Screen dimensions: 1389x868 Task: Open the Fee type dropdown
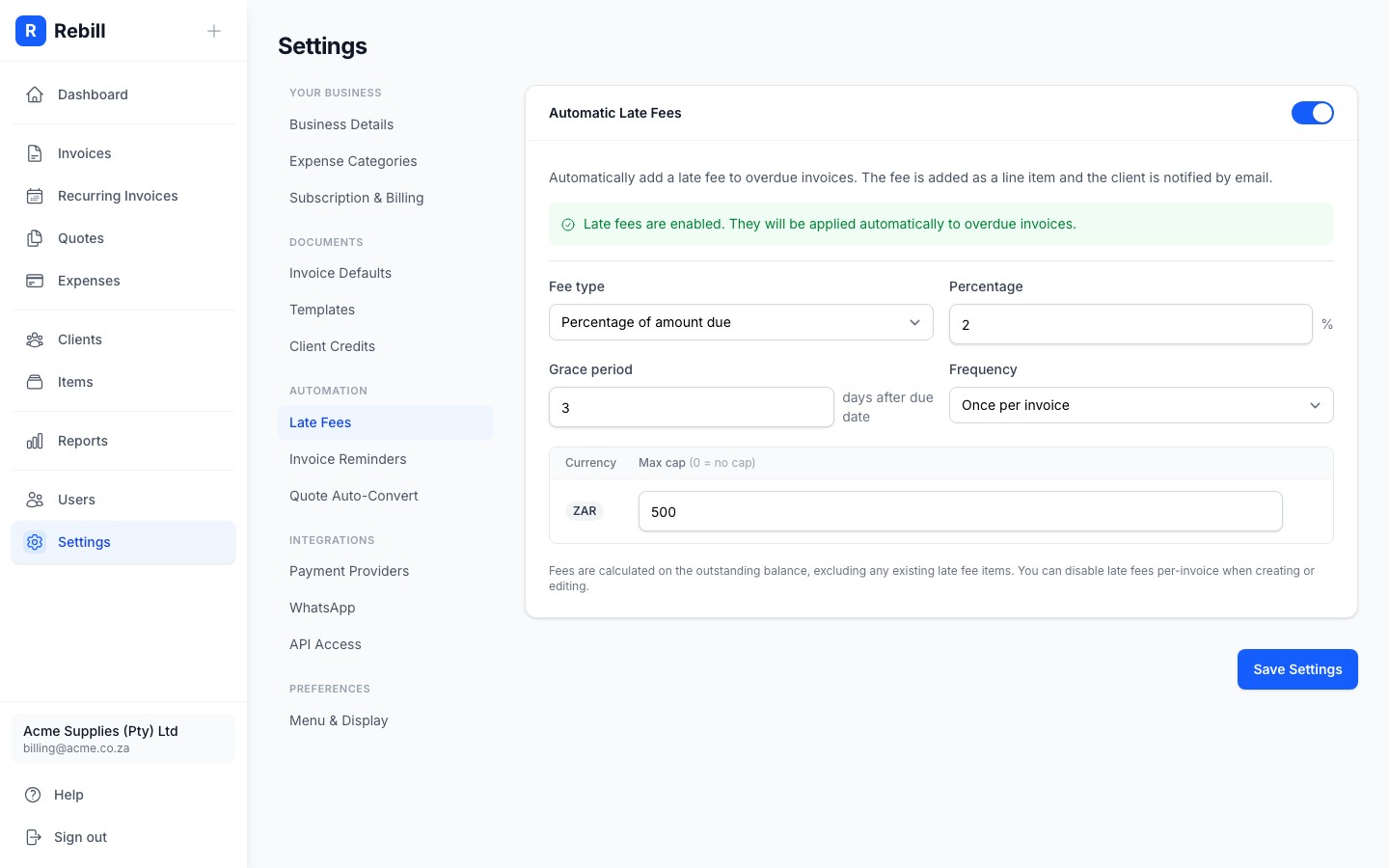tap(741, 322)
